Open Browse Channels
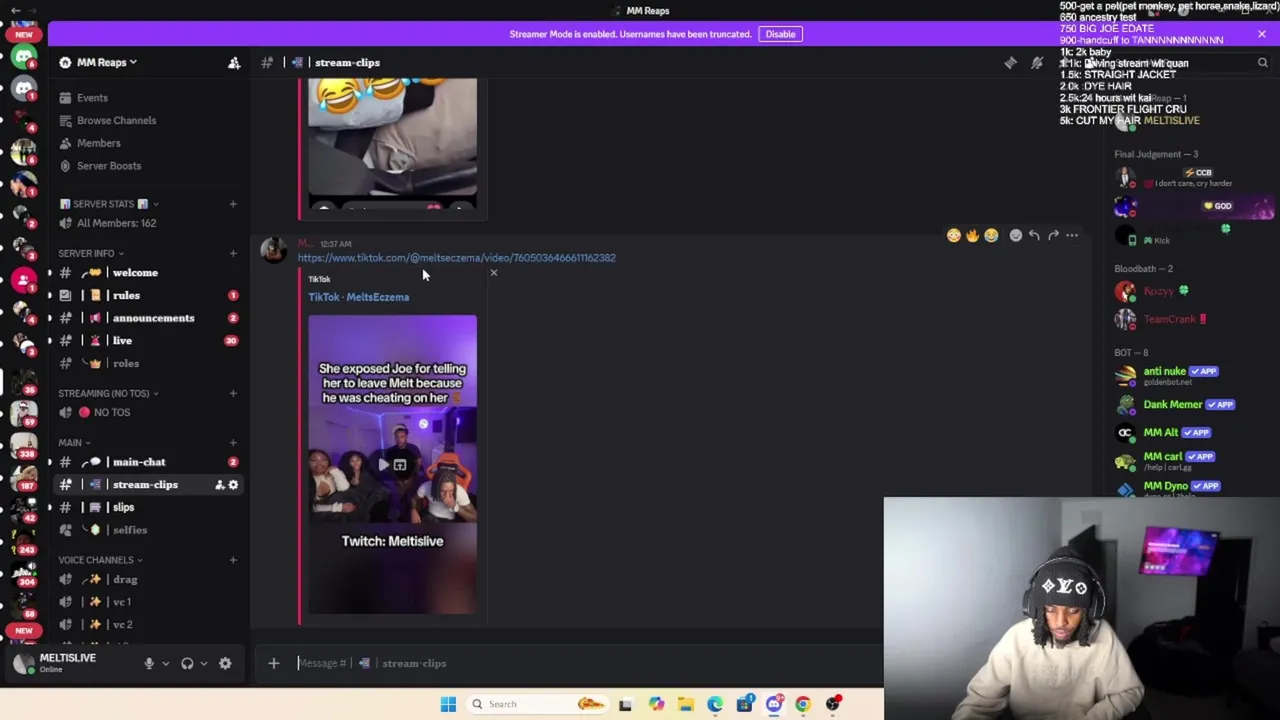The height and width of the screenshot is (720, 1280). (116, 120)
